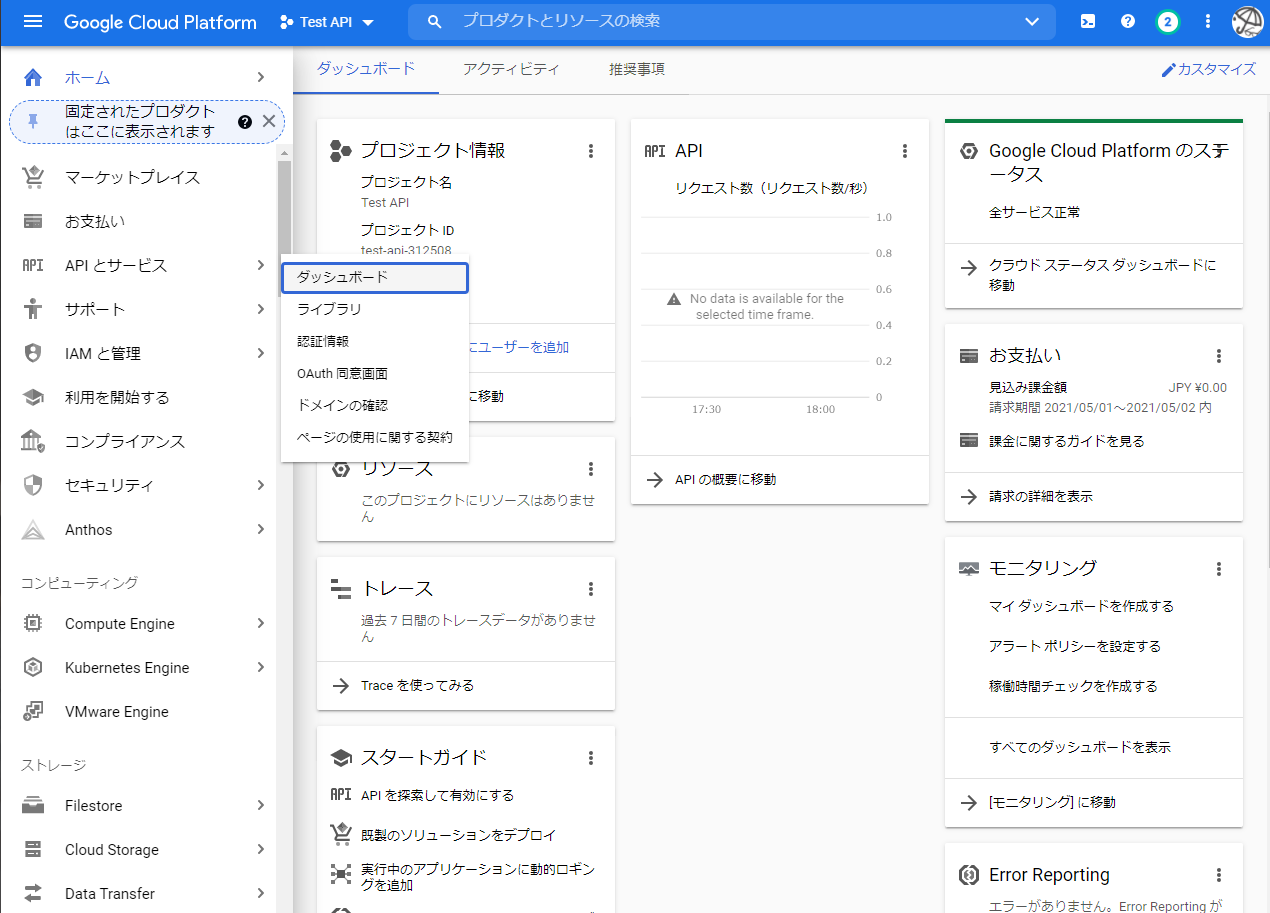This screenshot has height=913, width=1270.
Task: Open Error Reporting card three-dot menu
Action: coord(1219,875)
